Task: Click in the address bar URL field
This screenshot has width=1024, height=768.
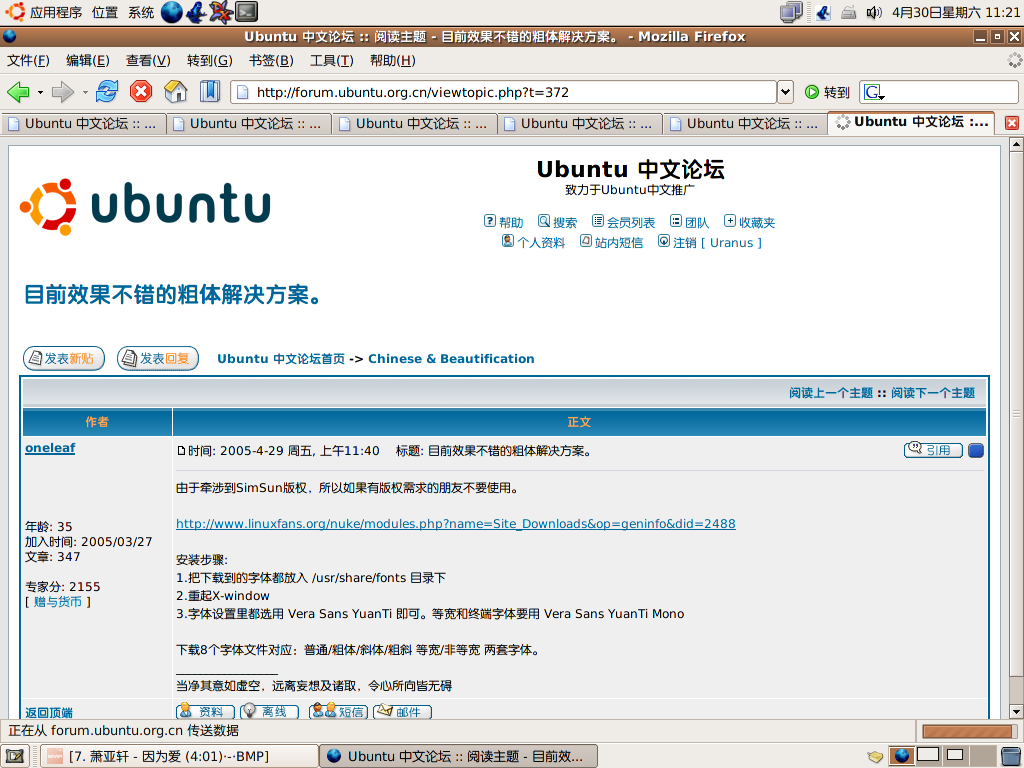Action: pyautogui.click(x=504, y=92)
